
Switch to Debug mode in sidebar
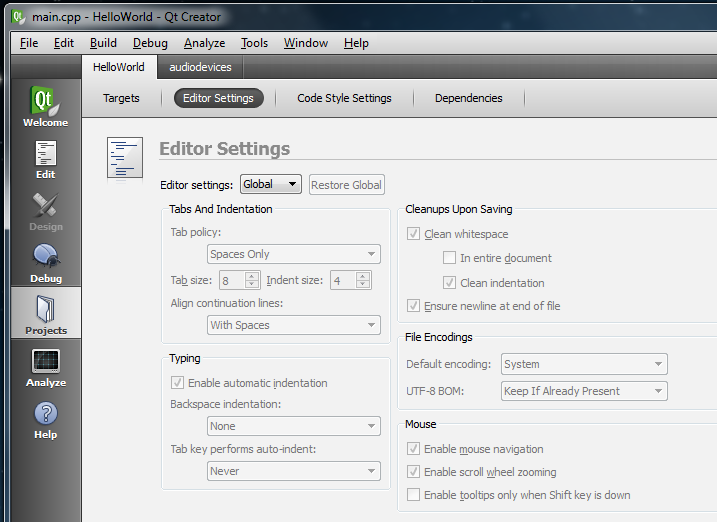[x=46, y=263]
